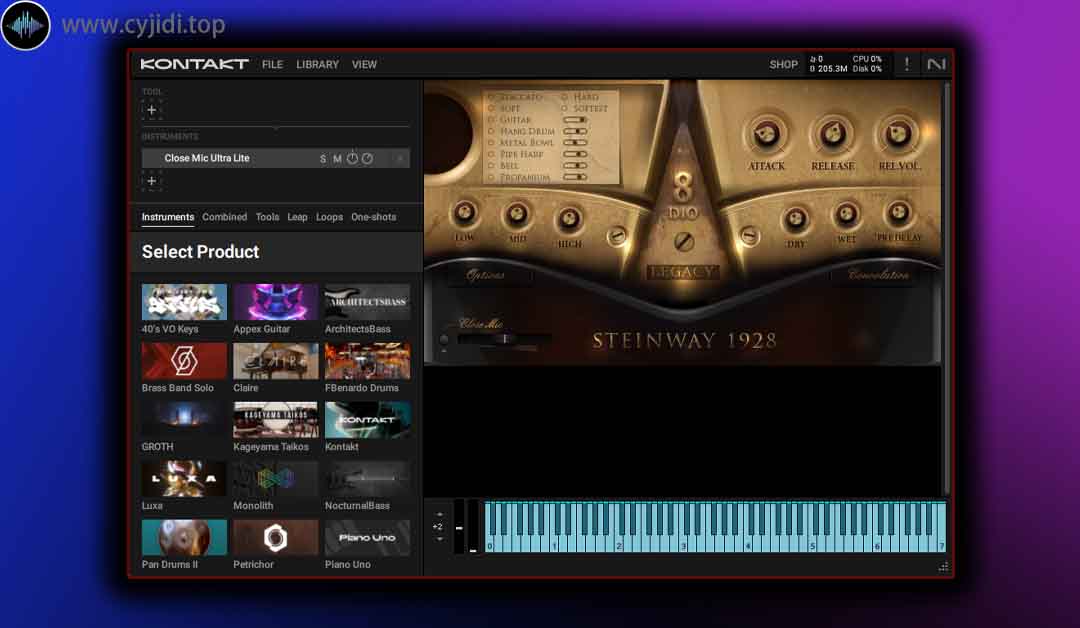Click the RELEASE knob

(x=832, y=134)
